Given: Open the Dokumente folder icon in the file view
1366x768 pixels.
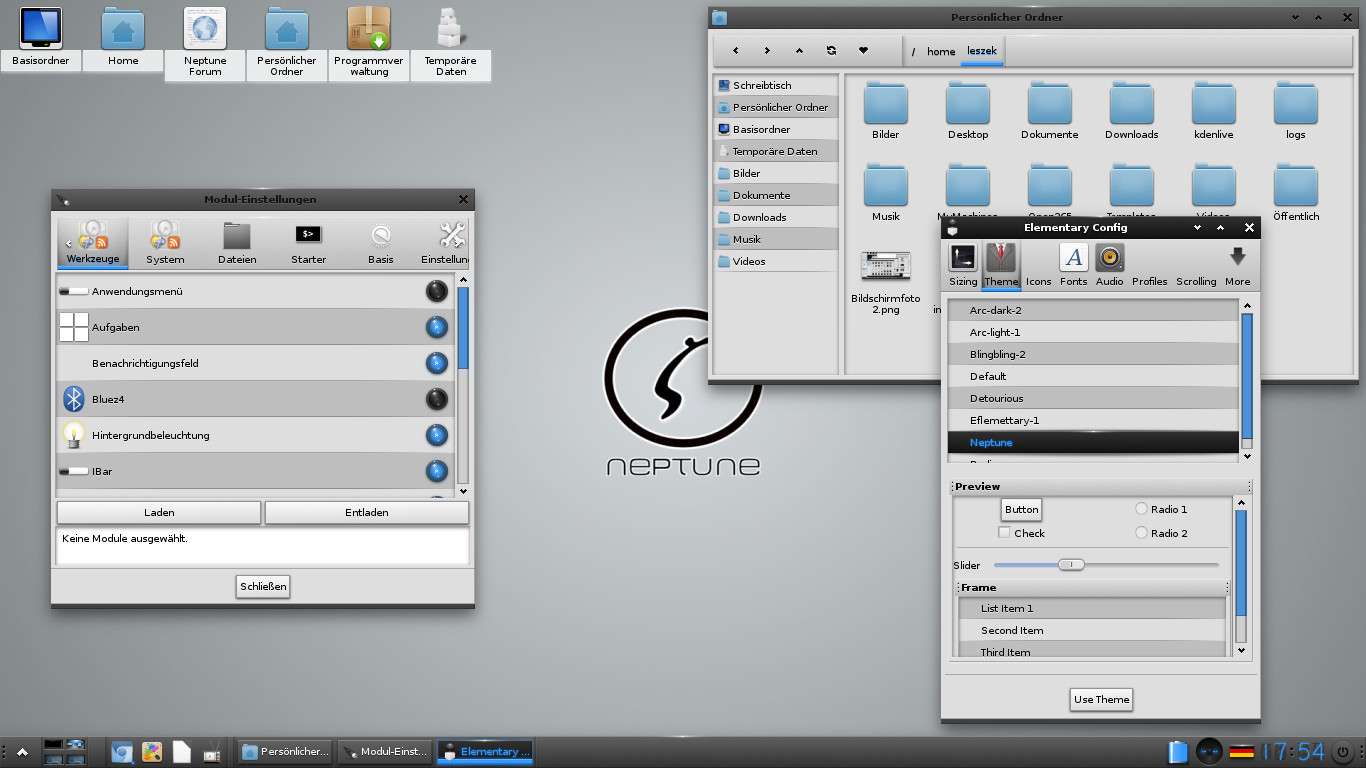Looking at the screenshot, I should tap(1050, 103).
